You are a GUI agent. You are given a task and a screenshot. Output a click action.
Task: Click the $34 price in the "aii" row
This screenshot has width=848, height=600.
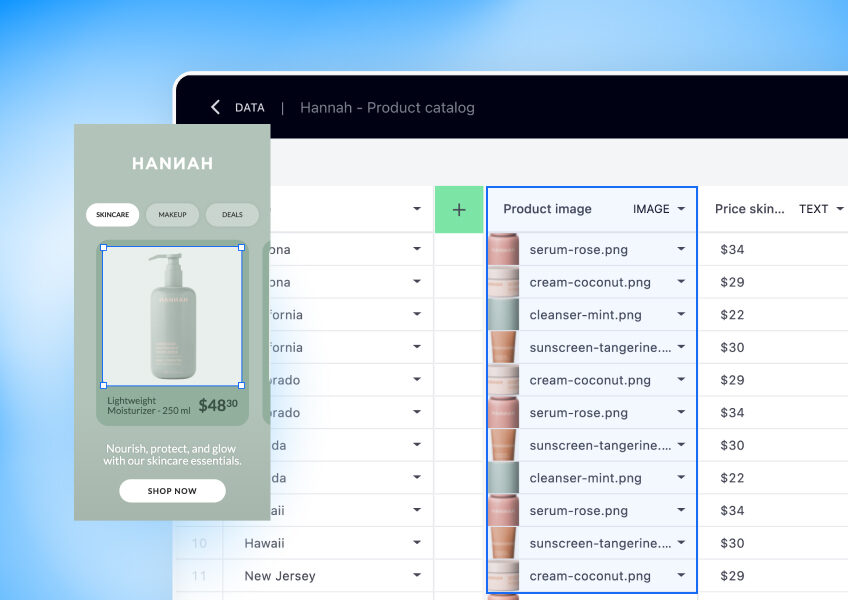(x=732, y=511)
